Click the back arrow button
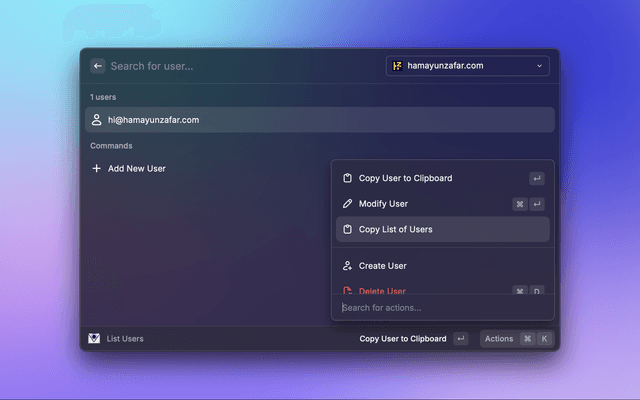 pyautogui.click(x=98, y=66)
